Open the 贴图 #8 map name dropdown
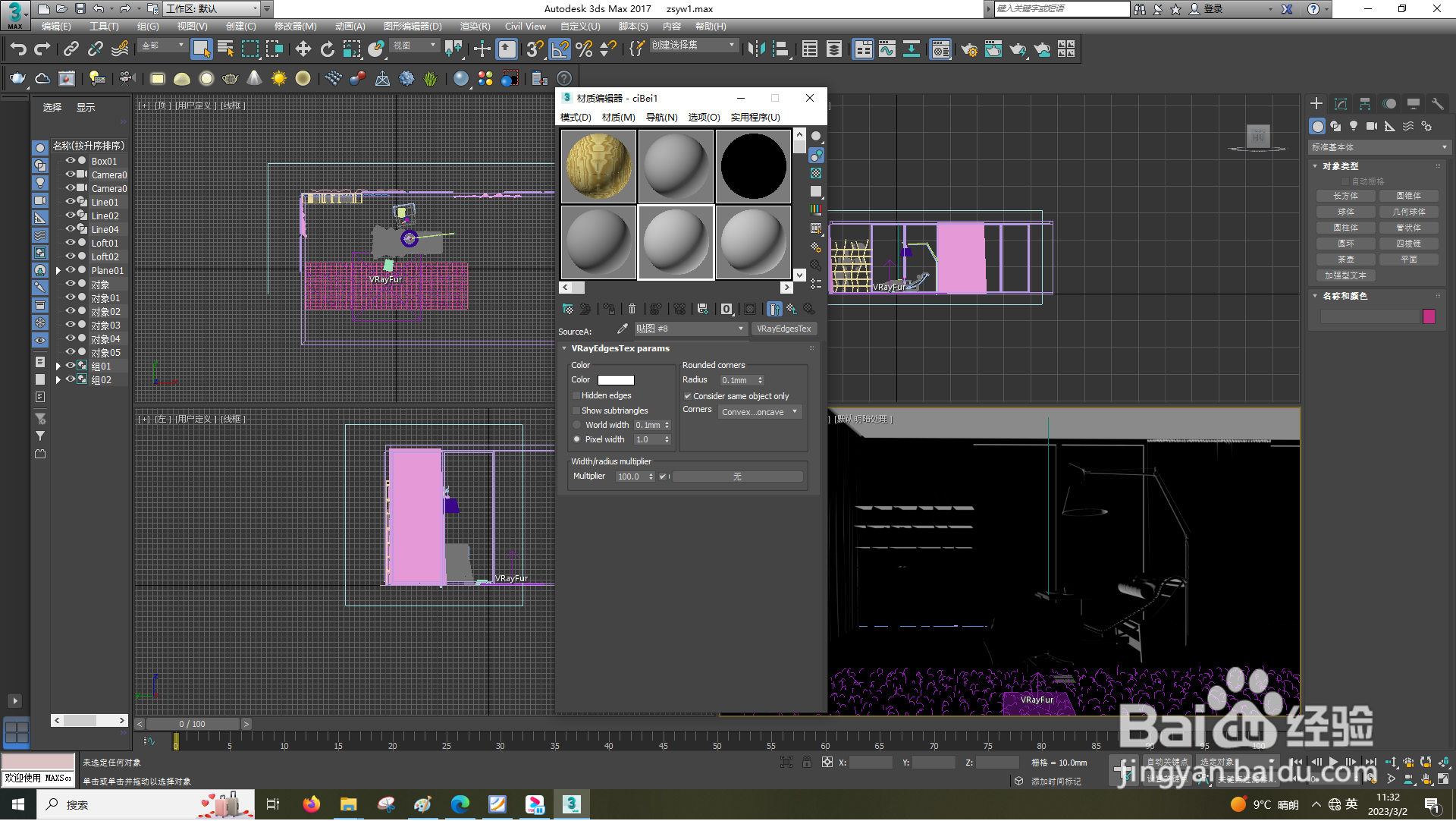 click(690, 329)
